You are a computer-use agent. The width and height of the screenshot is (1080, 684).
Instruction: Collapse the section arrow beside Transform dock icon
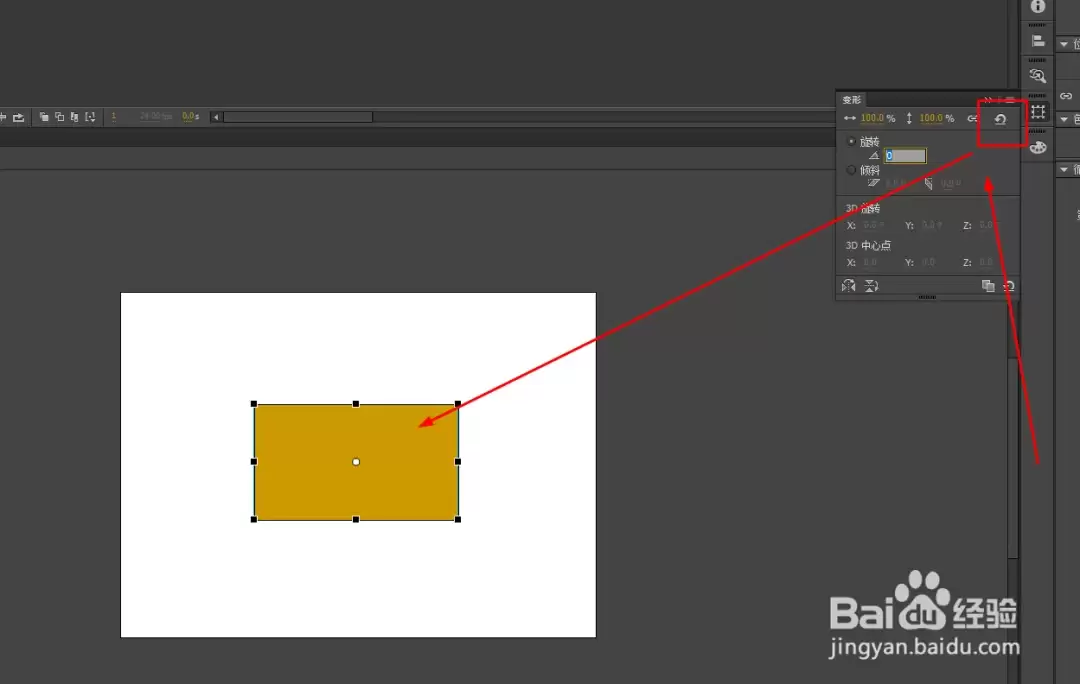coord(1064,119)
